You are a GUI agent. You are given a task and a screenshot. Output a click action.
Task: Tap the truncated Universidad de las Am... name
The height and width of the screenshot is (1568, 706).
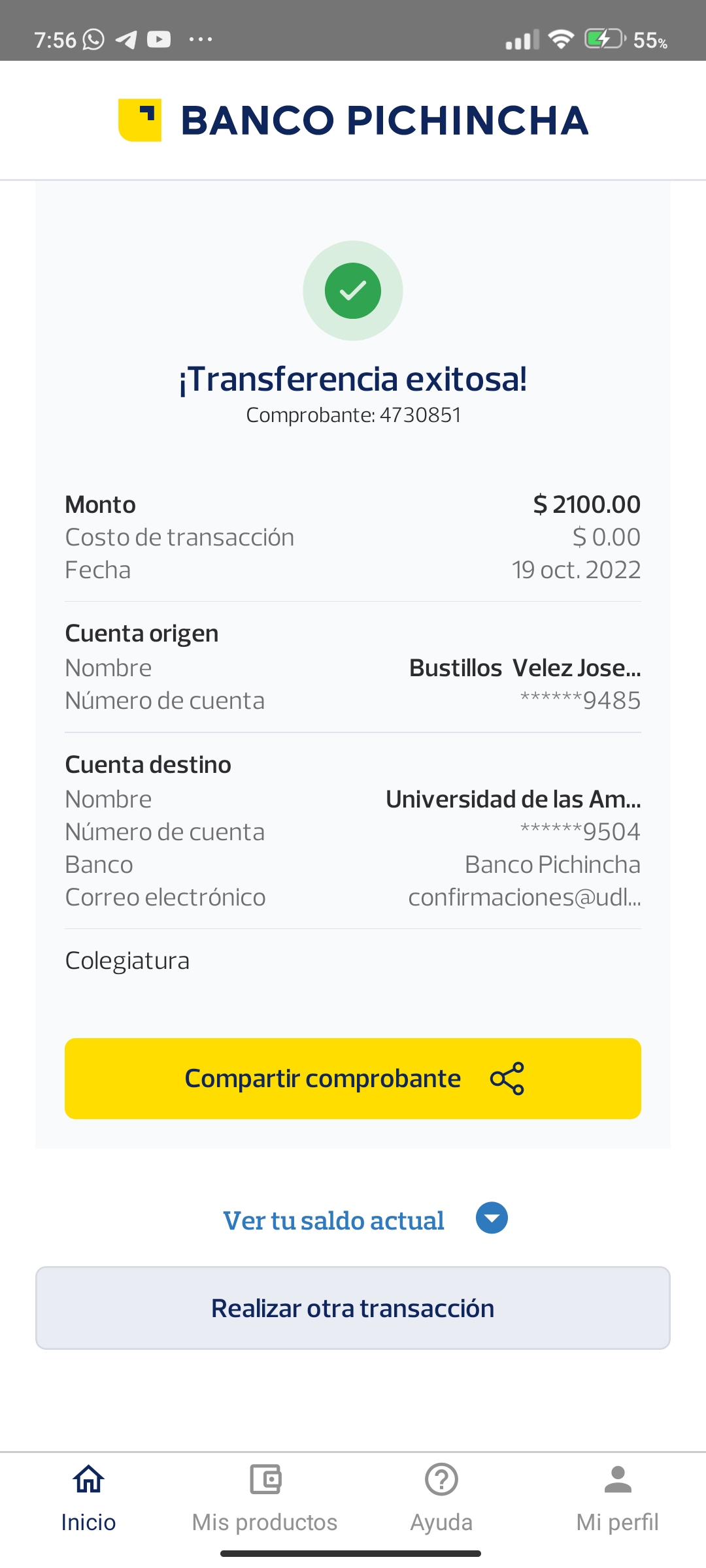513,799
